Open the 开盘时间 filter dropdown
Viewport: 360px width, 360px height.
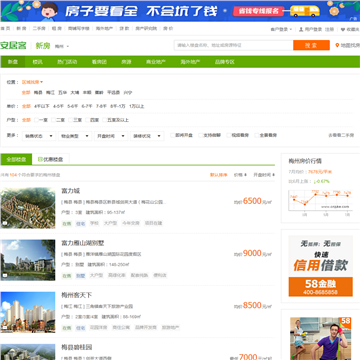(x=111, y=136)
